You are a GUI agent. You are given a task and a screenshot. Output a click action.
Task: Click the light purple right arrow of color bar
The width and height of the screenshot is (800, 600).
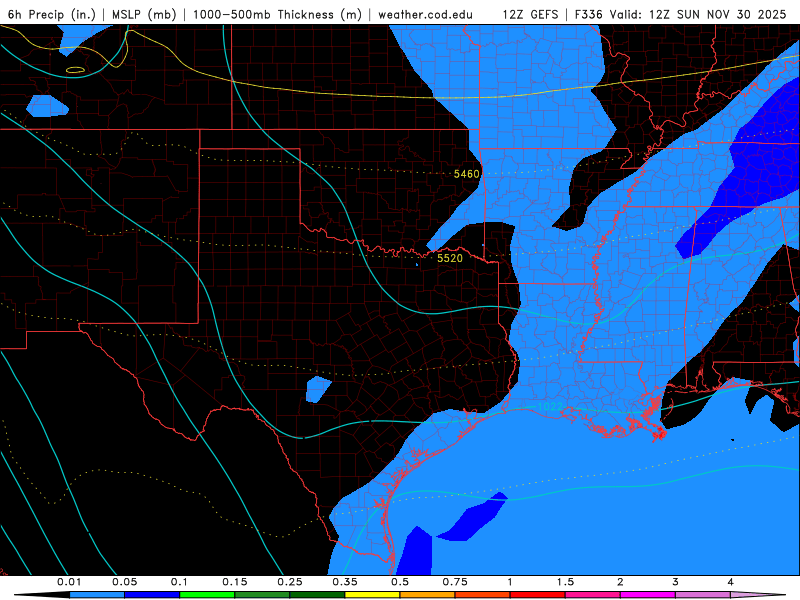click(x=758, y=595)
